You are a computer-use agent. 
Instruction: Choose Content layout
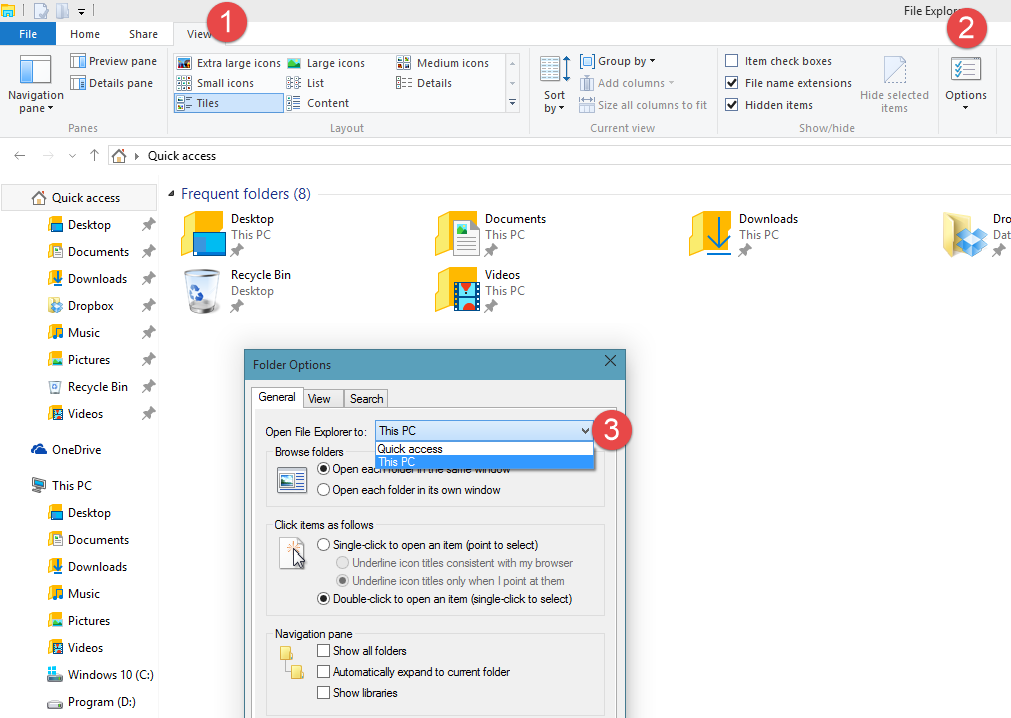pos(317,103)
